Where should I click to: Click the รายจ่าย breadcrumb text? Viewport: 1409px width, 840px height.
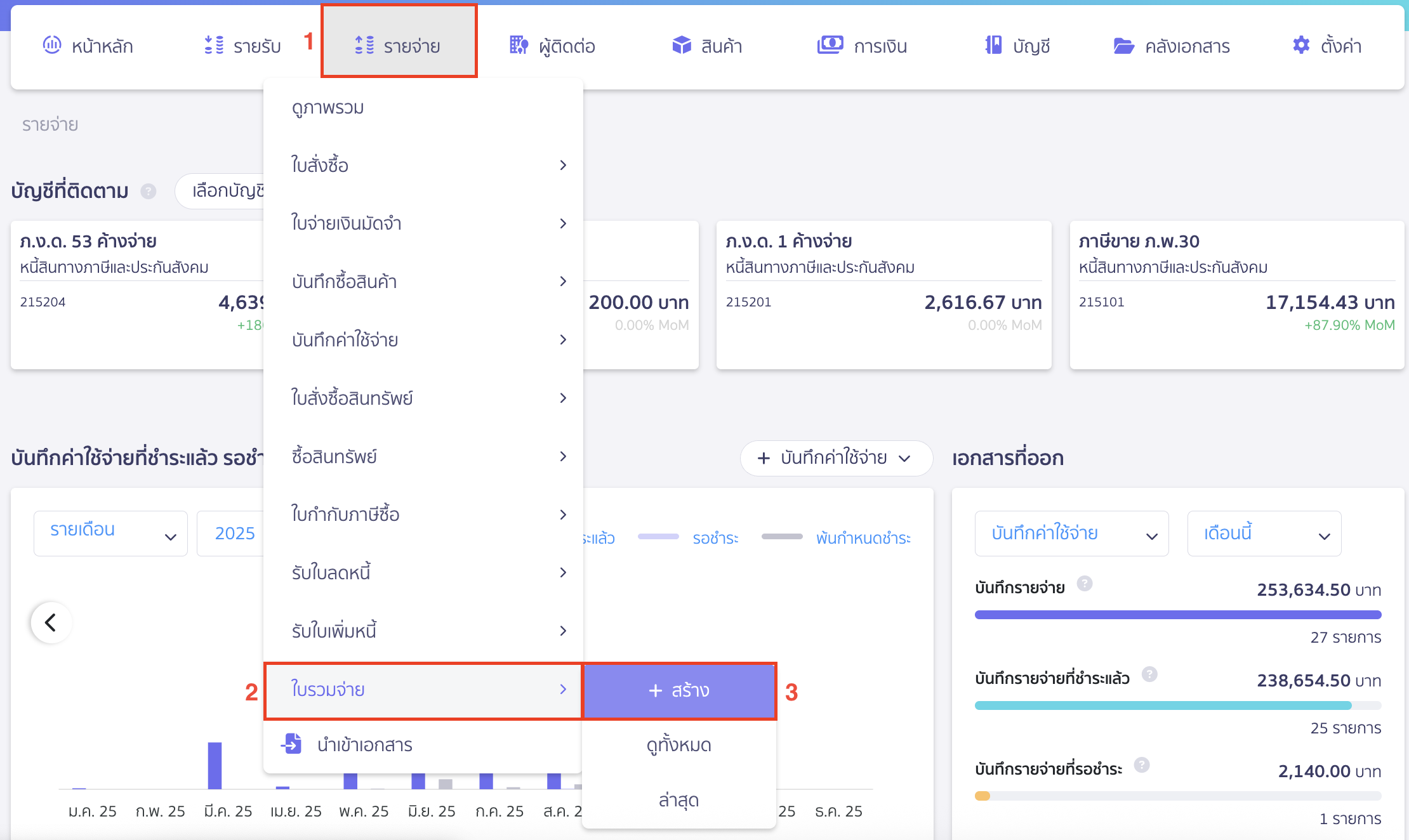point(50,125)
